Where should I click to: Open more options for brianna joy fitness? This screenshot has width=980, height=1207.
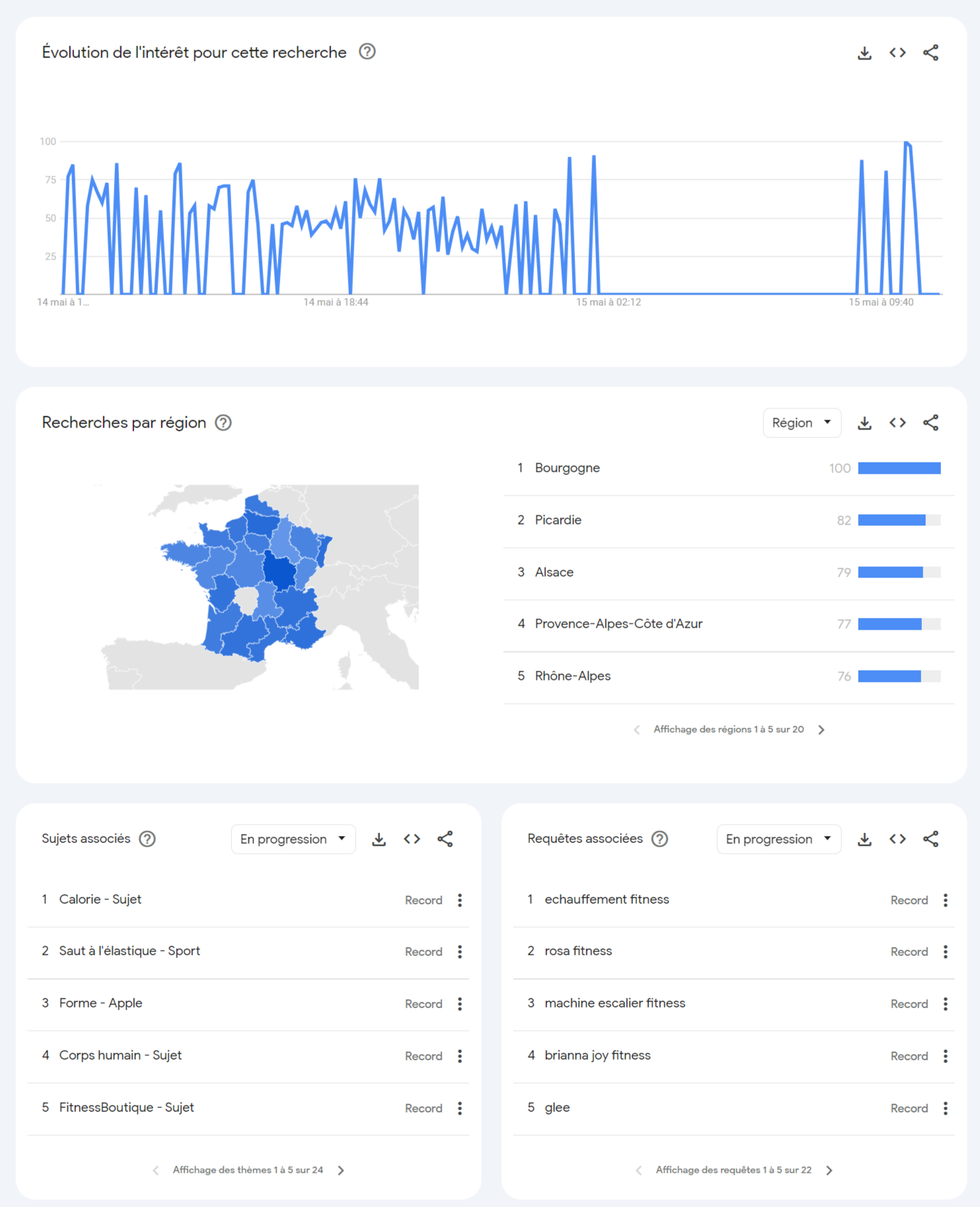(946, 1056)
